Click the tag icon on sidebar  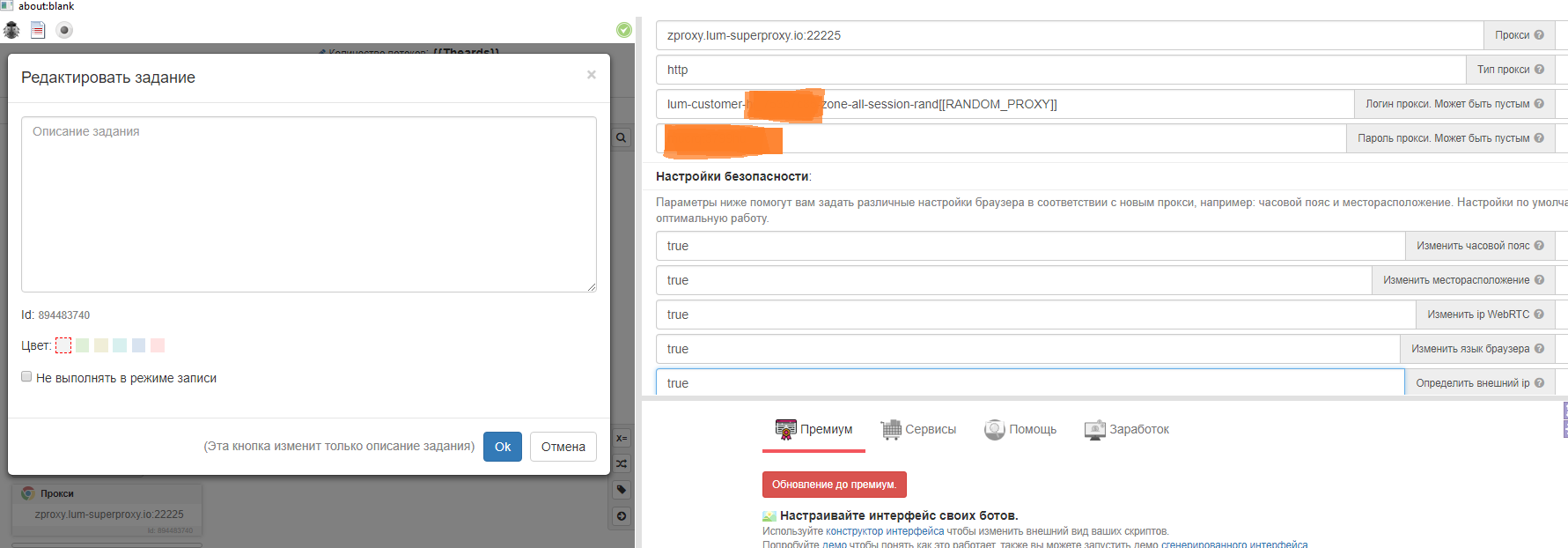point(622,490)
